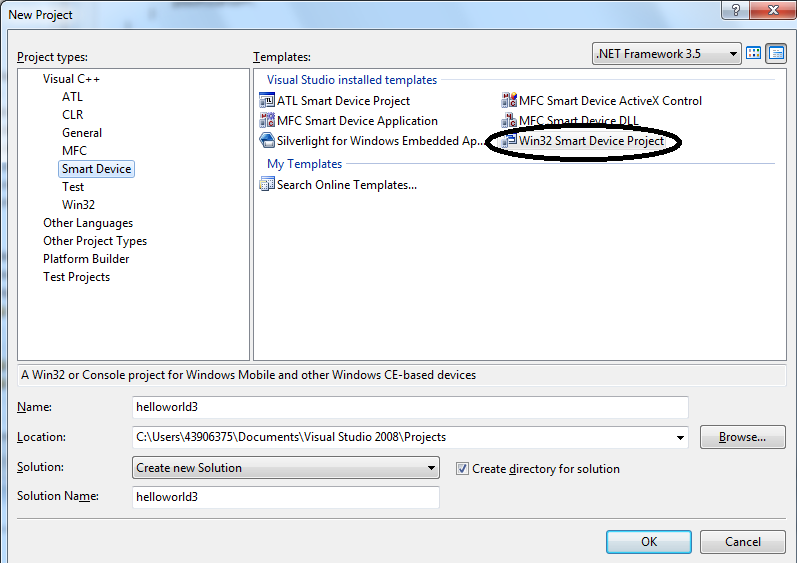The width and height of the screenshot is (797, 563).
Task: Select ATL under Visual C++
Action: click(72, 97)
